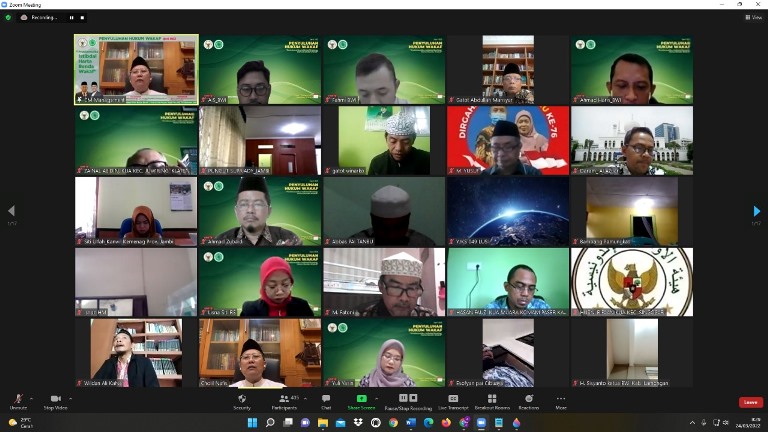This screenshot has width=768, height=432.
Task: Open Microsoft Edge from taskbar
Action: (429, 422)
